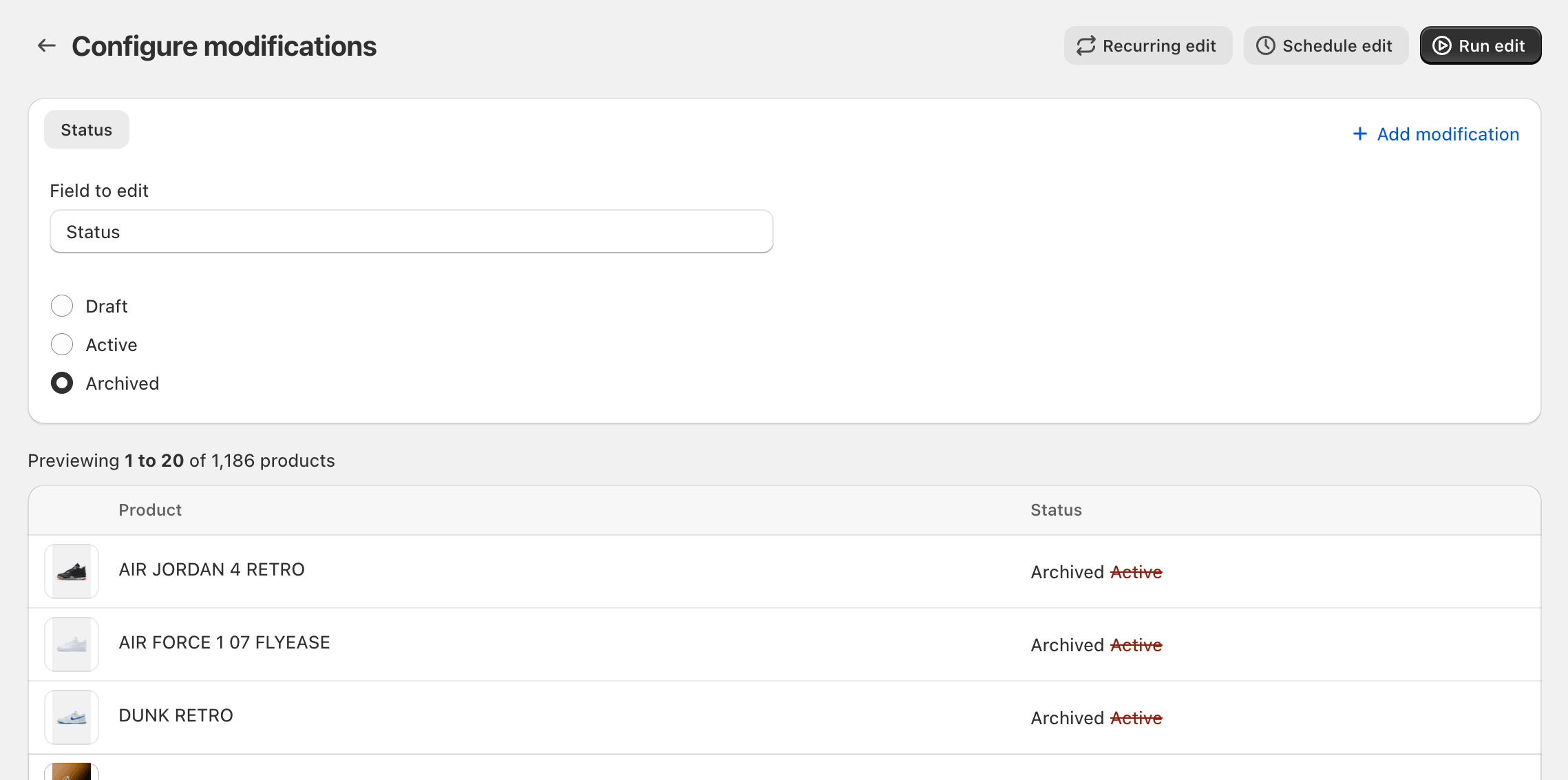The image size is (1568, 780).
Task: Click the back arrow navigation icon
Action: [47, 45]
